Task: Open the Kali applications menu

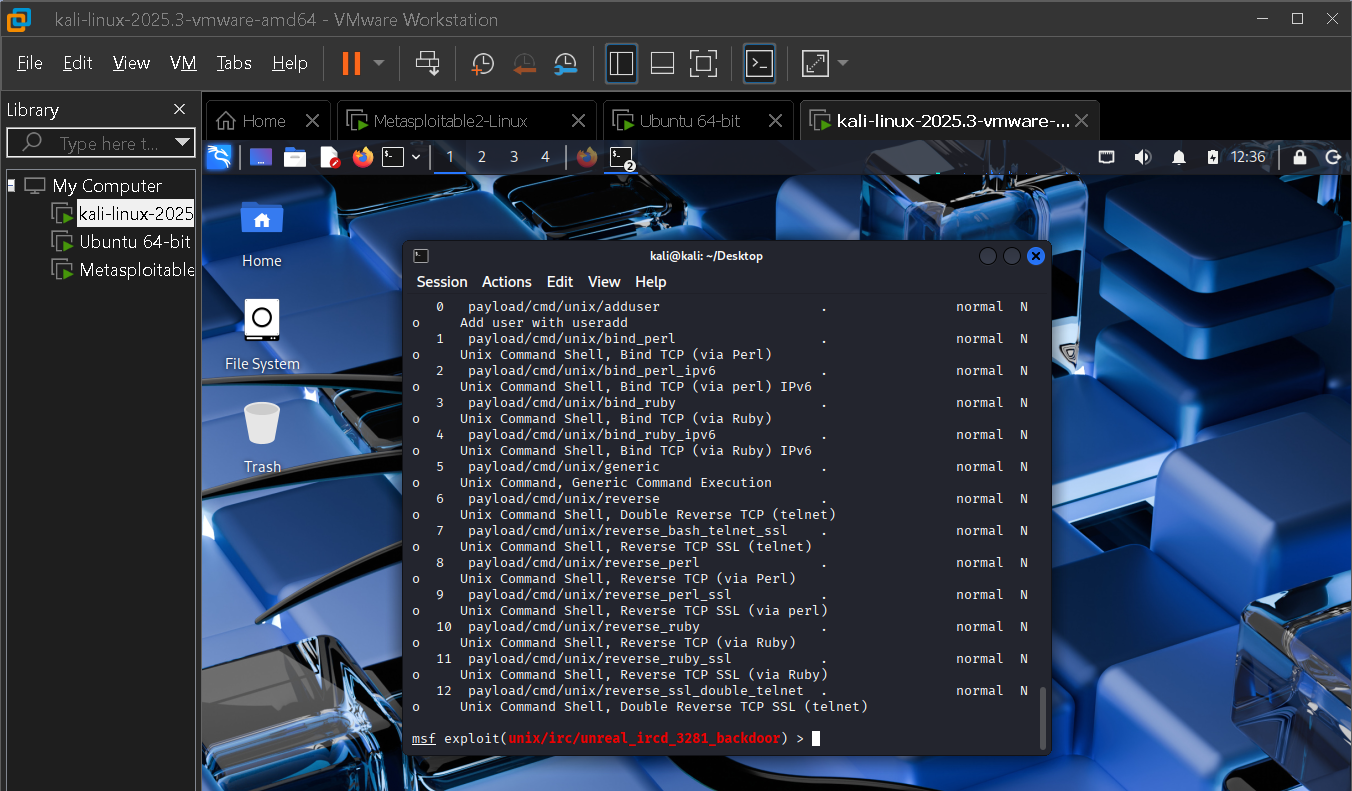Action: (x=219, y=157)
